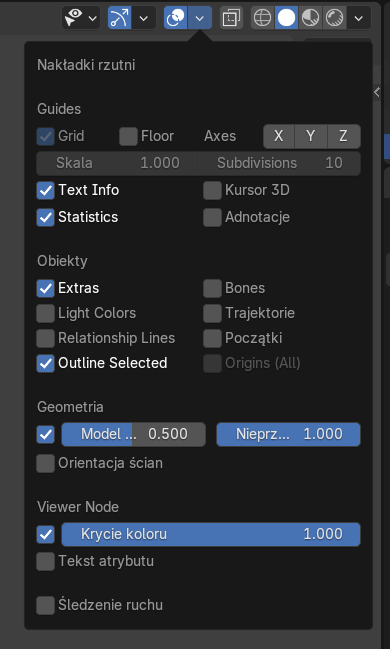Disable the Text Info checkbox
This screenshot has width=390, height=649.
click(46, 190)
